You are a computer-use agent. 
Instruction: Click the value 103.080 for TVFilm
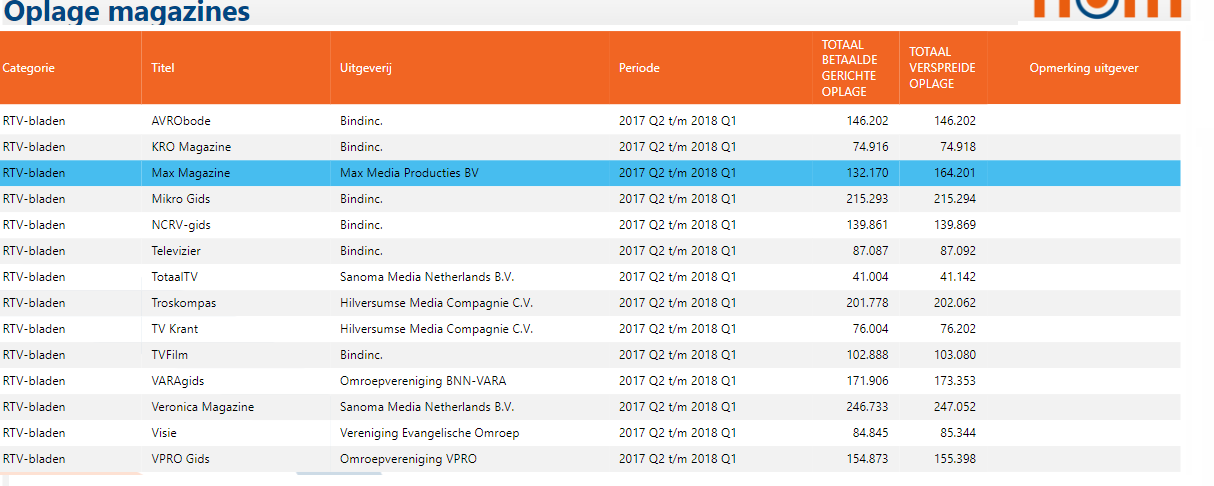pos(954,355)
